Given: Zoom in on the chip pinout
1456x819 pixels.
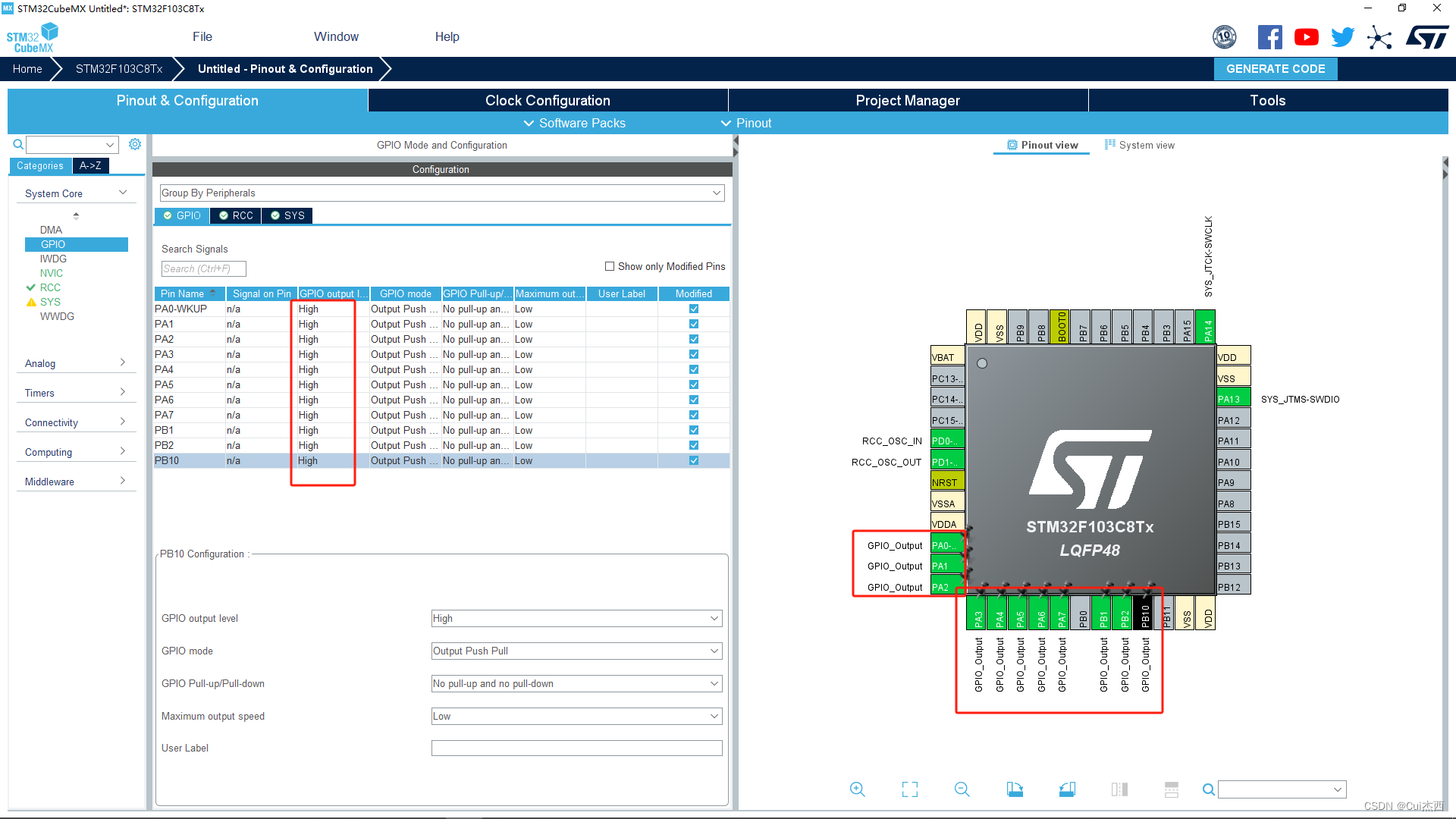Looking at the screenshot, I should (857, 789).
